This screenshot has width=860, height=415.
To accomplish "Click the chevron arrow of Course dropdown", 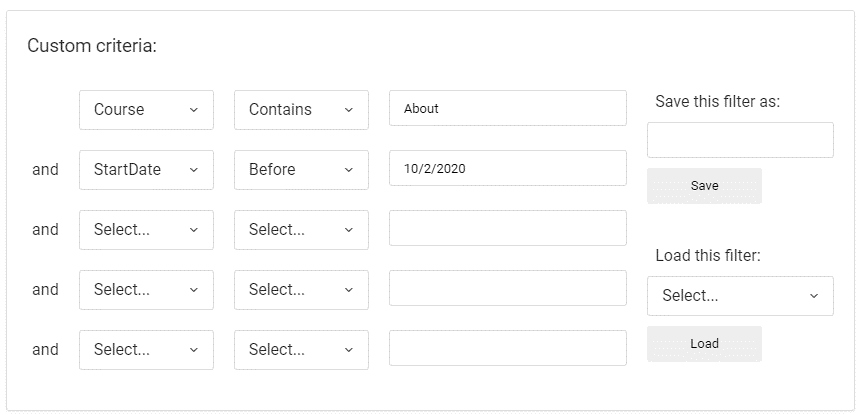I will [194, 110].
